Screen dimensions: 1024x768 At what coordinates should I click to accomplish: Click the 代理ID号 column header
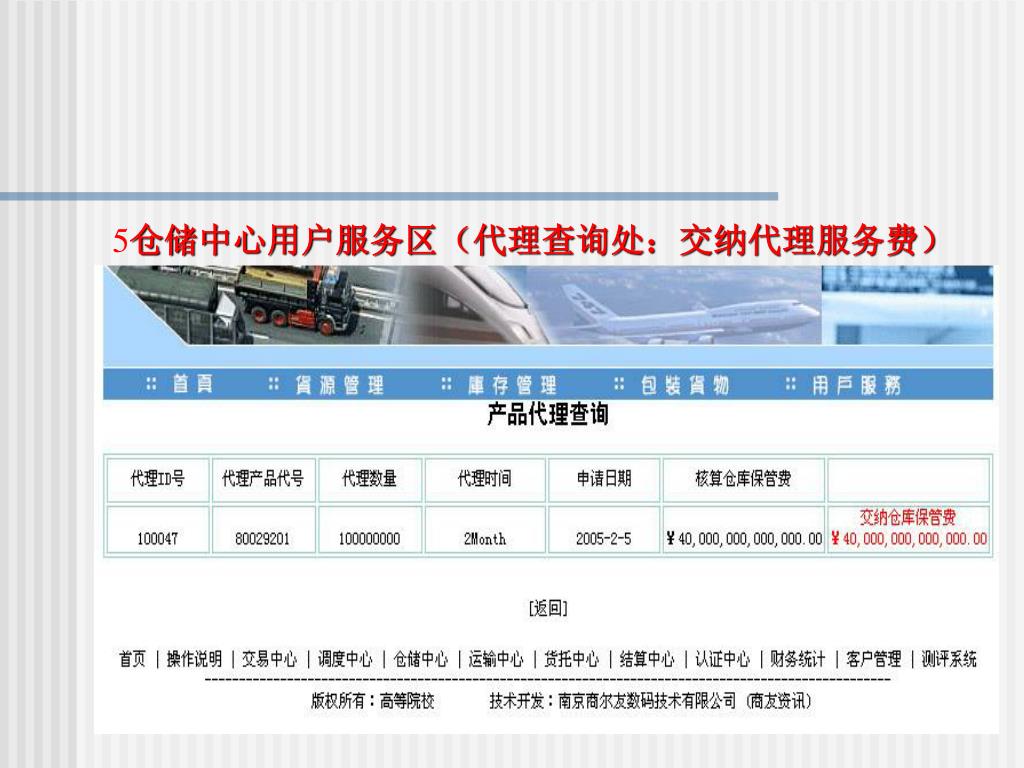tap(157, 479)
